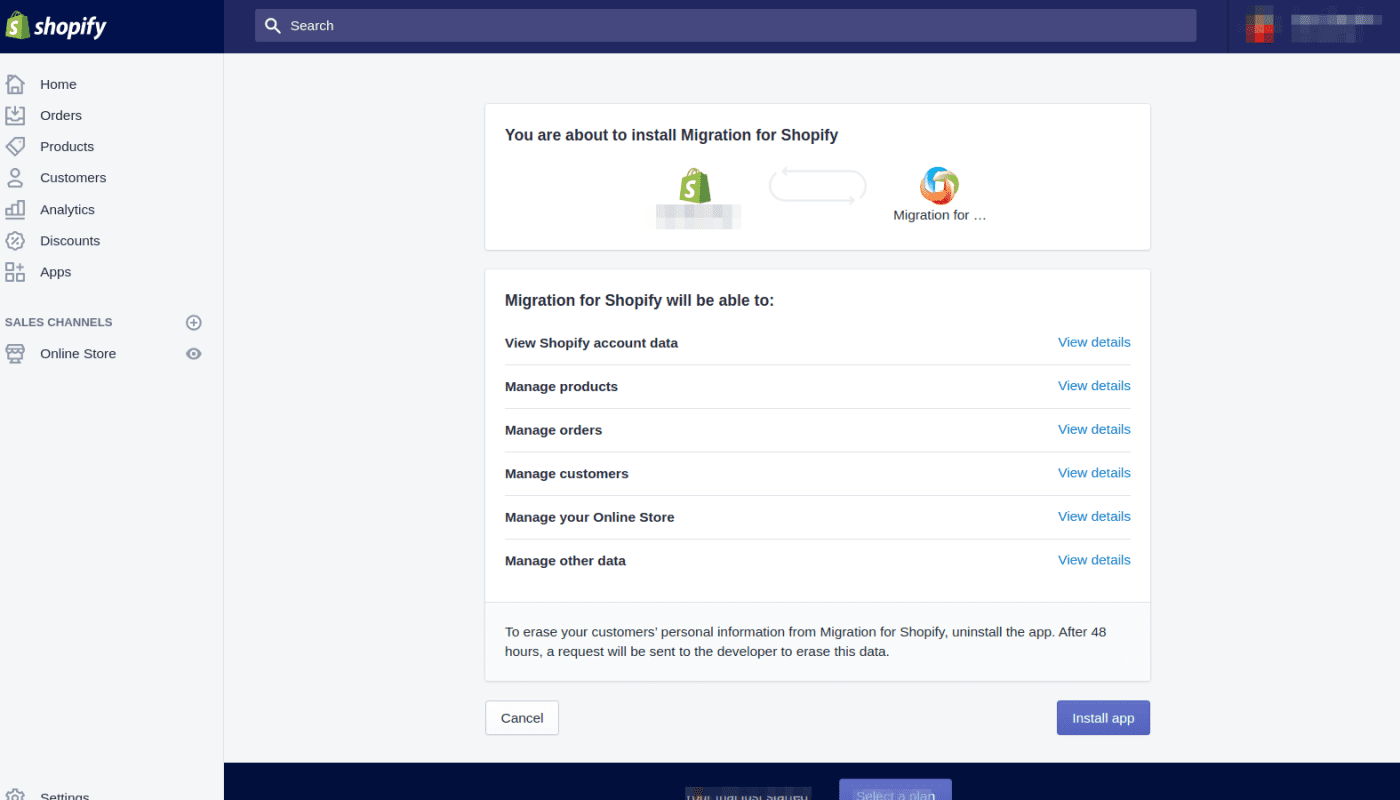1400x800 pixels.
Task: Open Orders in the sidebar
Action: (x=61, y=115)
